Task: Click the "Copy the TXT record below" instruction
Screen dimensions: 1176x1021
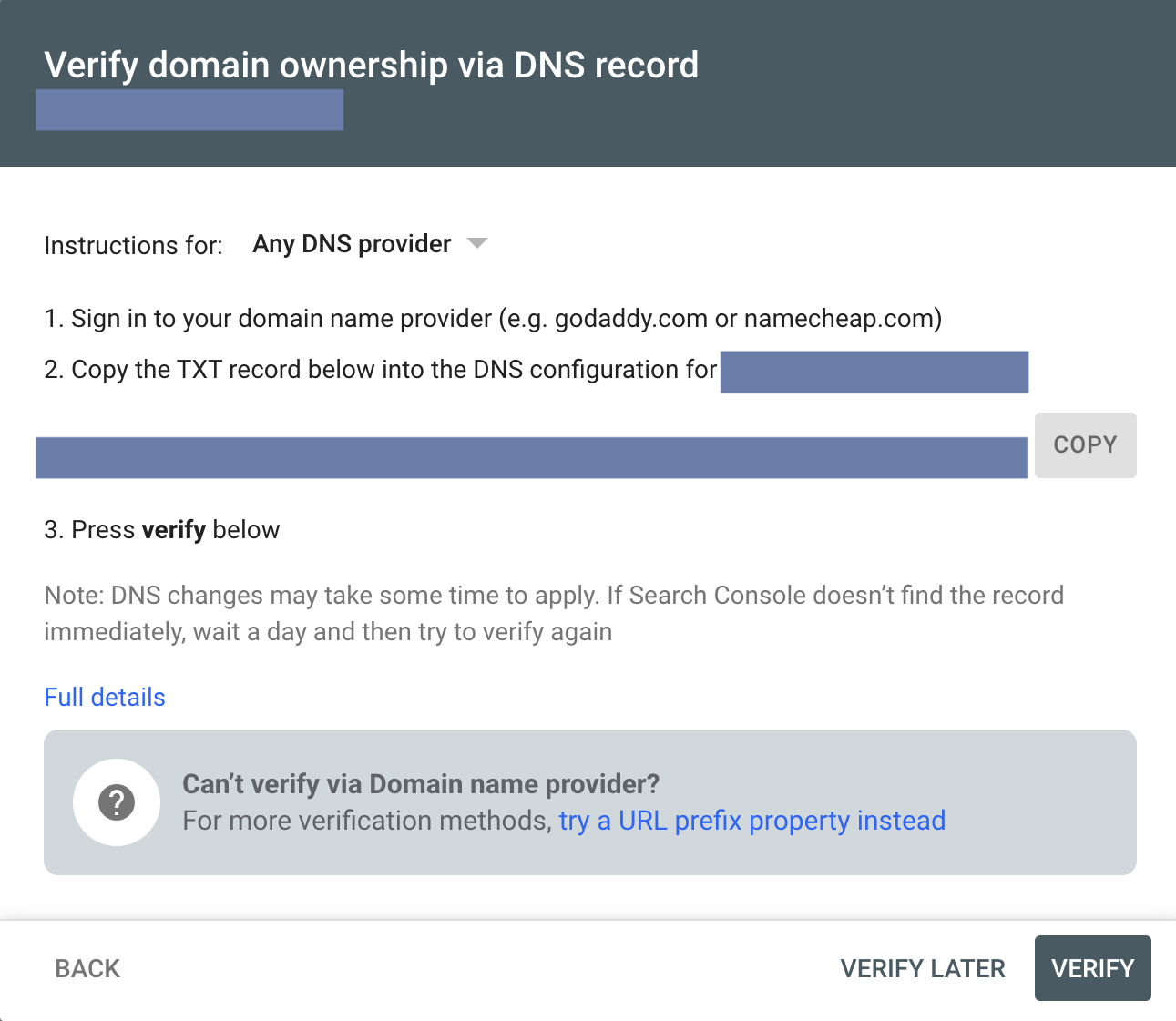Action: 380,370
